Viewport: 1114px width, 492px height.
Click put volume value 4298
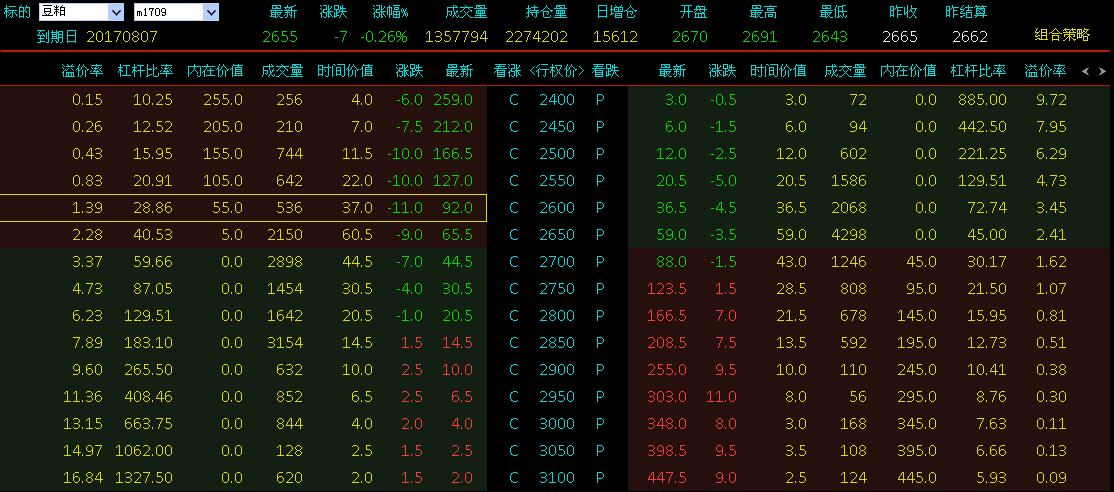click(848, 235)
